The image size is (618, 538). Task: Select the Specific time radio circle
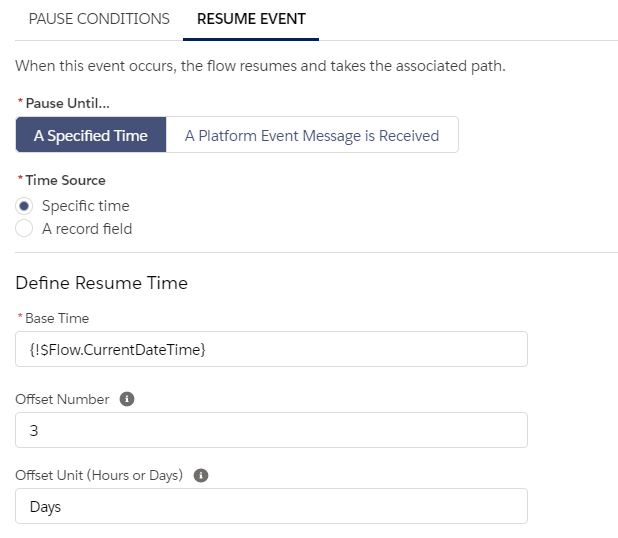click(25, 206)
